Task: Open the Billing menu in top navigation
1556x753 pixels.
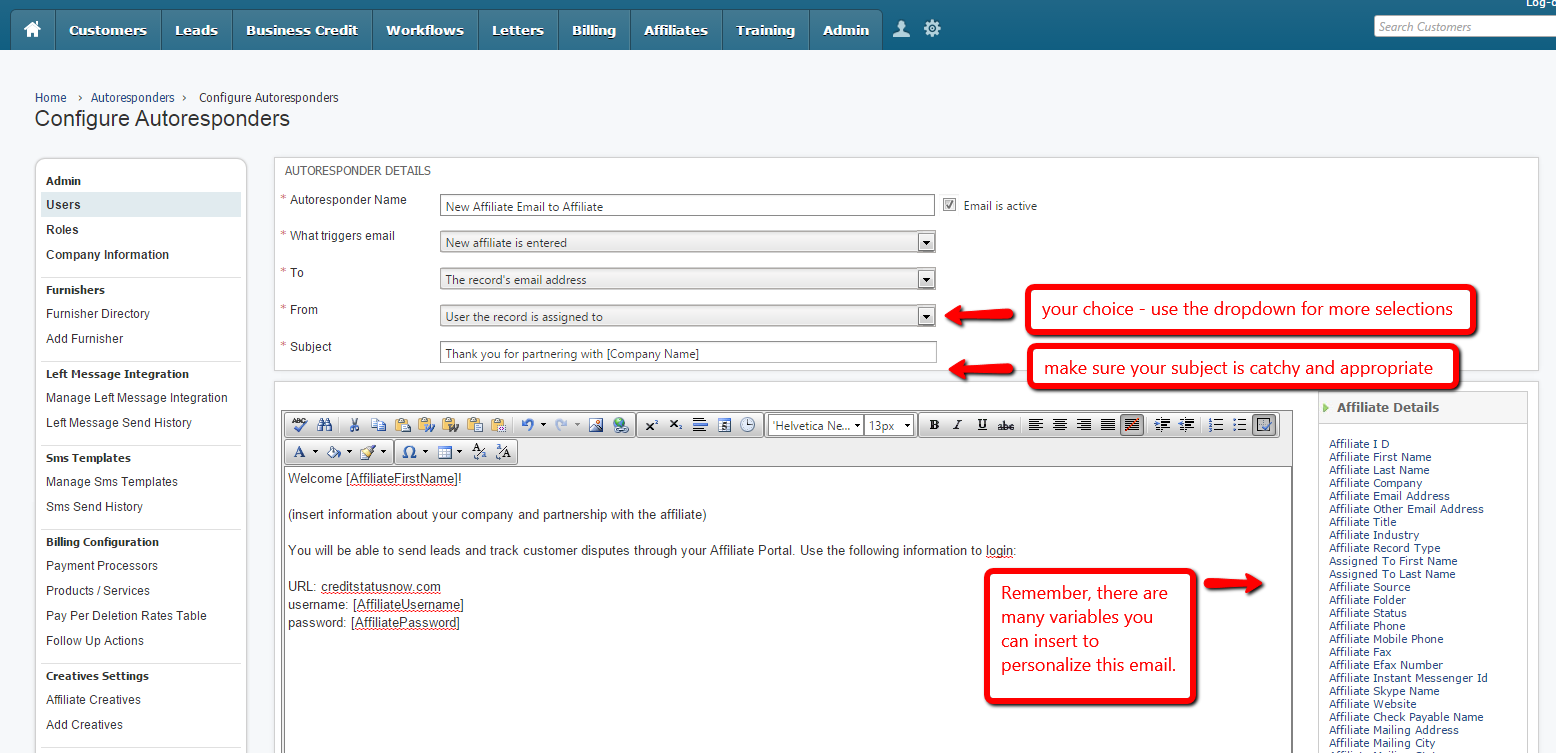Action: click(593, 30)
